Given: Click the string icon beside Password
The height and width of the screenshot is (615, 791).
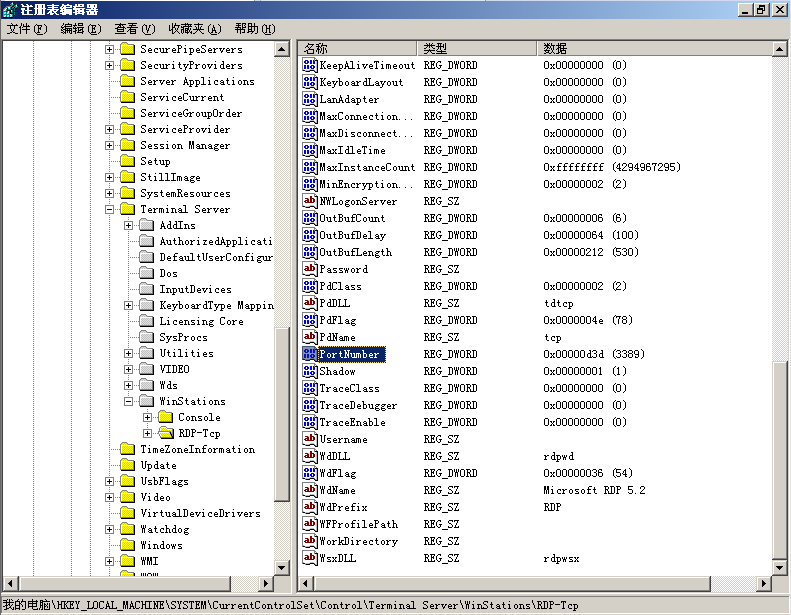Looking at the screenshot, I should point(309,269).
